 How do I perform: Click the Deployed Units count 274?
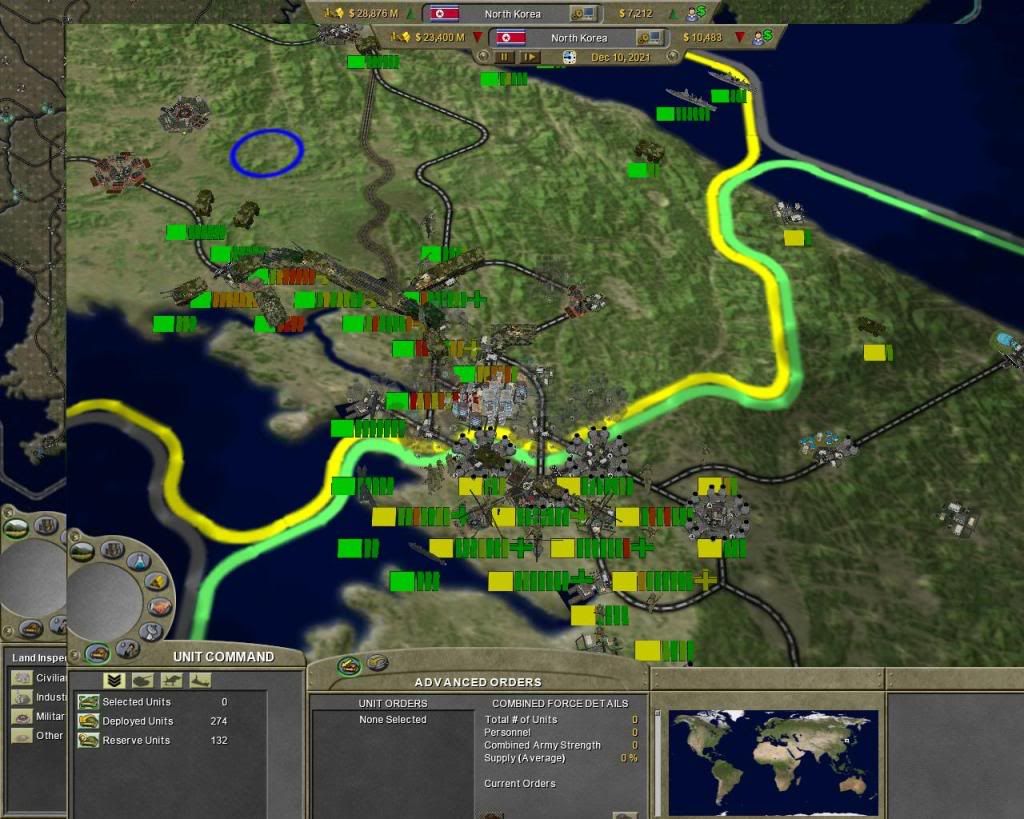219,721
